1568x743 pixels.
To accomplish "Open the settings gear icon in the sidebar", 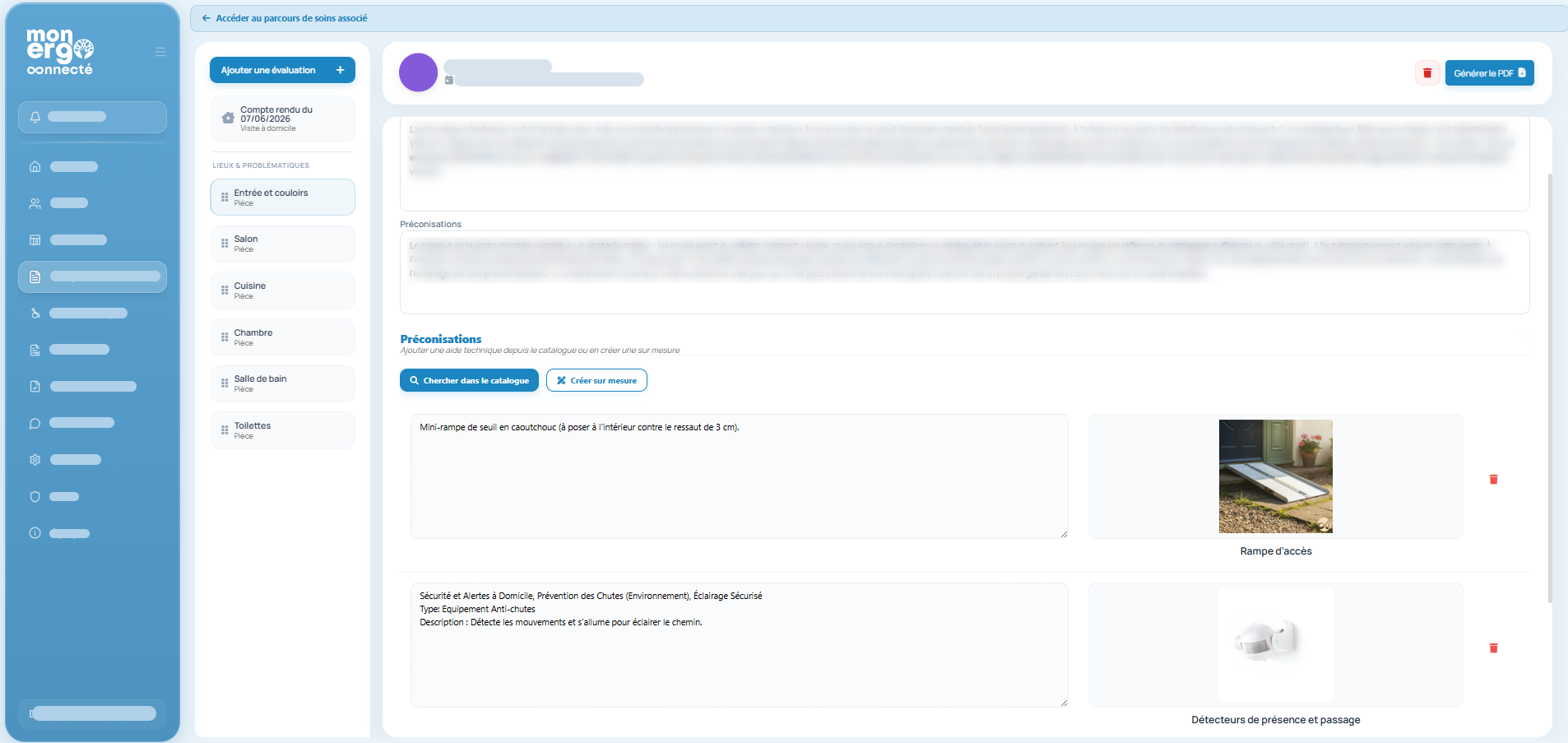I will (x=35, y=460).
